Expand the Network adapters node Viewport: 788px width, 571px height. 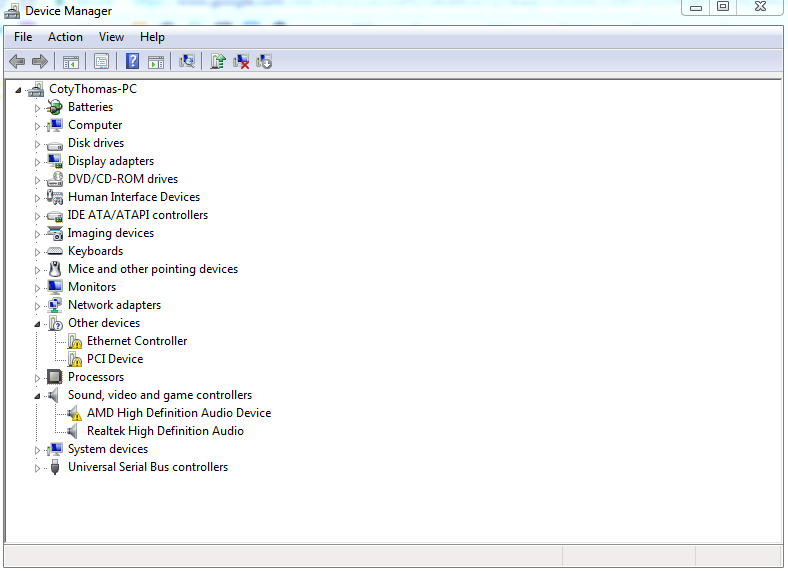click(37, 306)
